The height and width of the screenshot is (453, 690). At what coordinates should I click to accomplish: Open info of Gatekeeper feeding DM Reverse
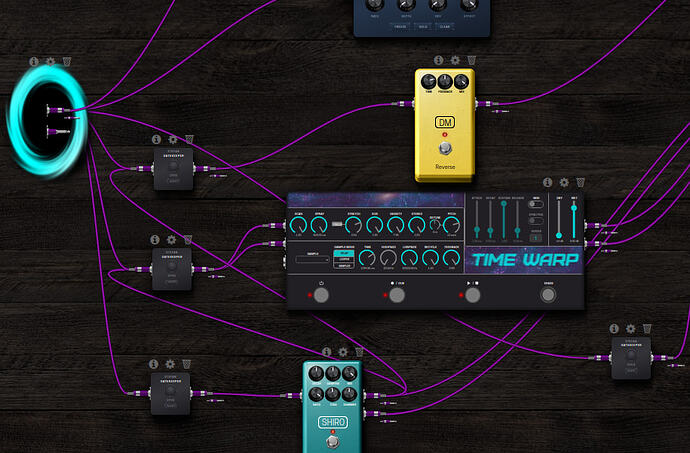156,140
